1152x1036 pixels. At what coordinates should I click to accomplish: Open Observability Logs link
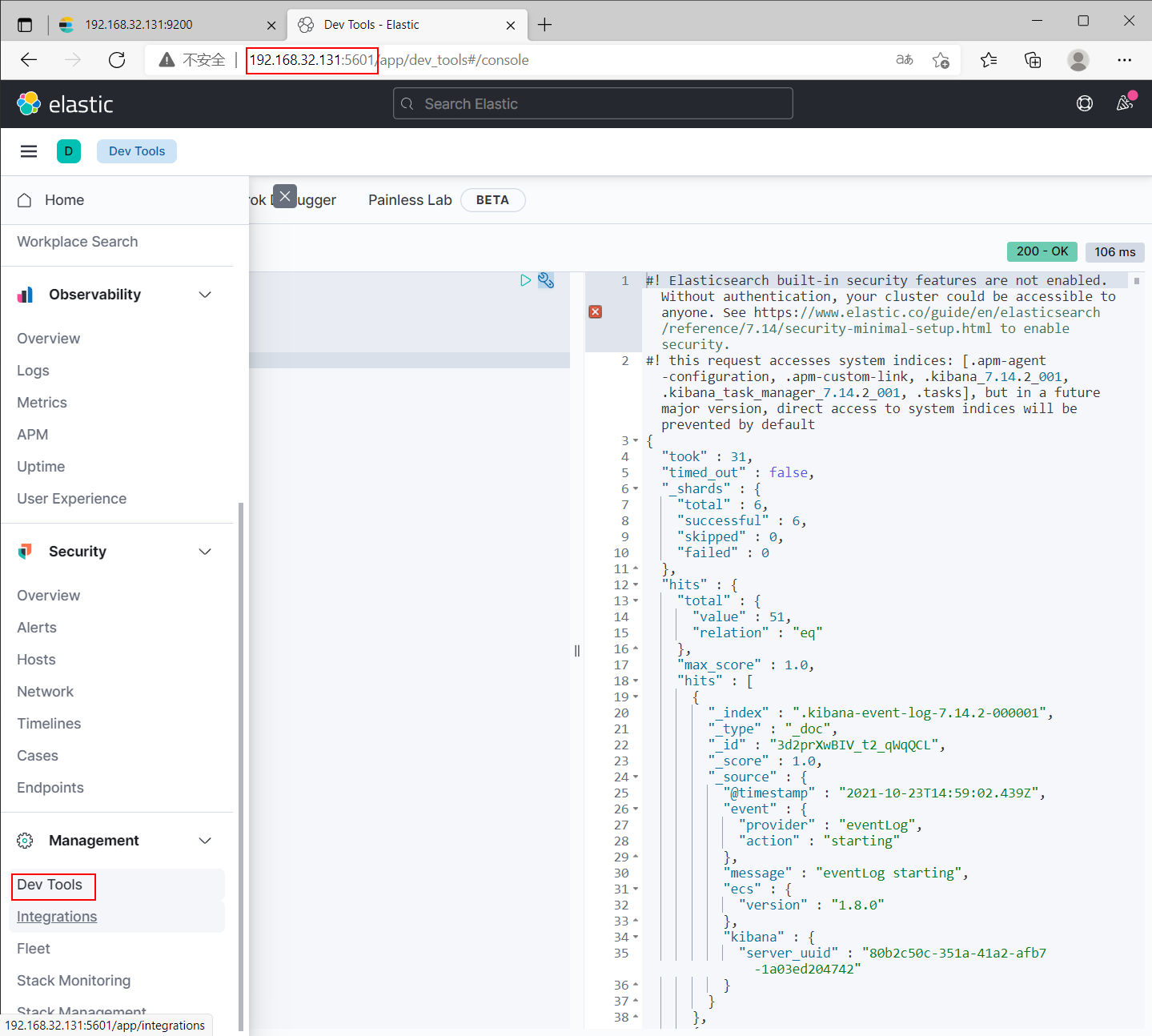(33, 371)
